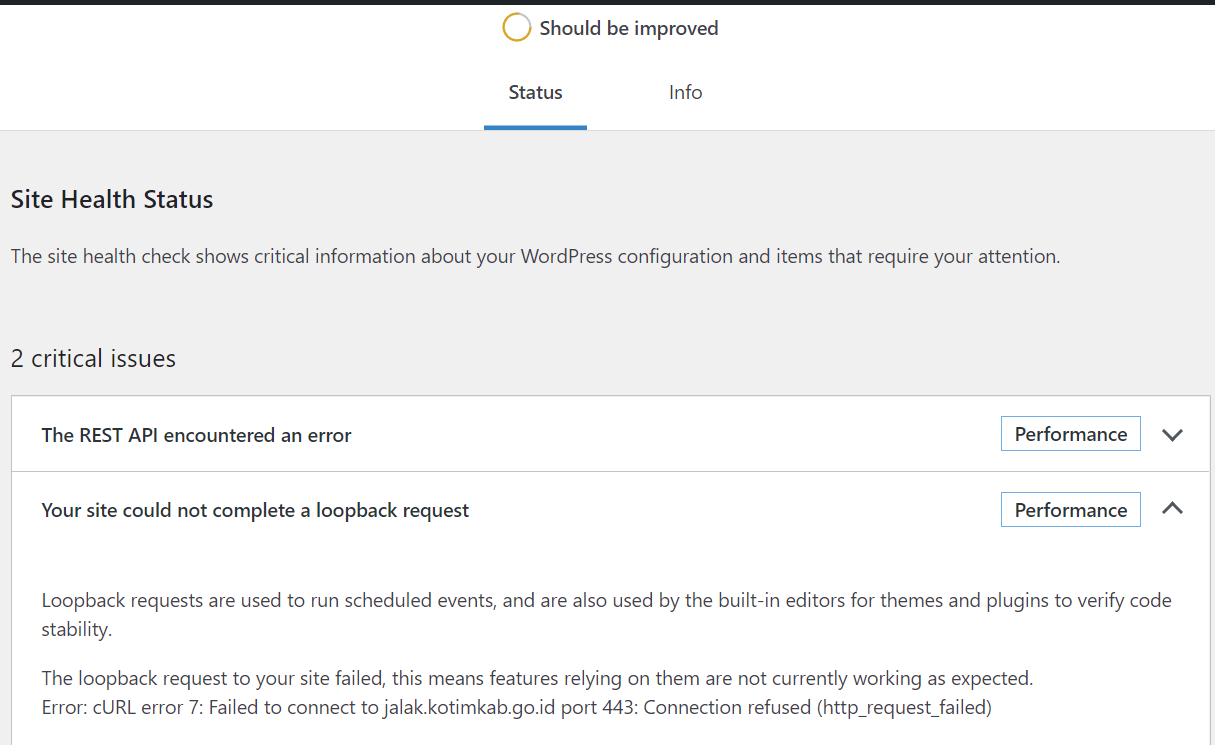
Task: Click the word 'WordPress' in the description
Action: coord(566,256)
